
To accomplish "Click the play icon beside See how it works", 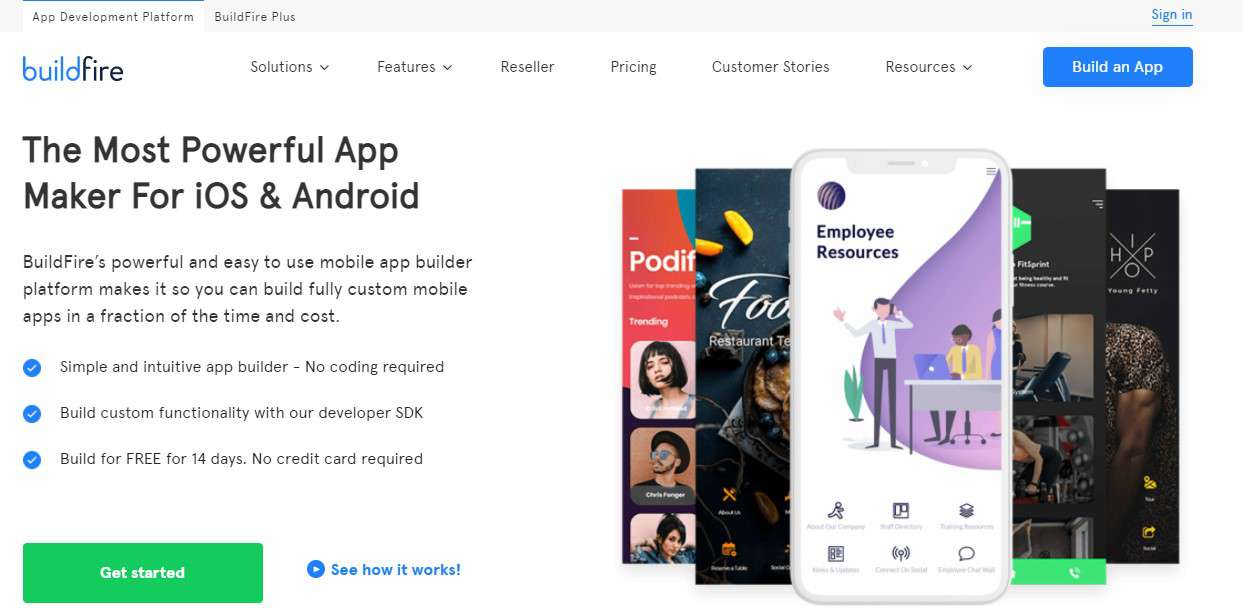I will [x=316, y=569].
